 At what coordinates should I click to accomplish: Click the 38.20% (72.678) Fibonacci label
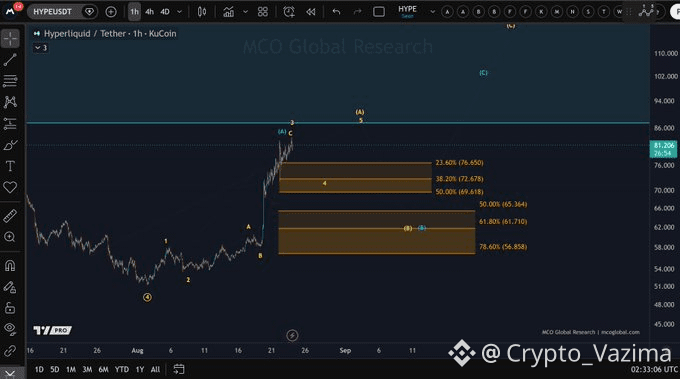coord(459,179)
